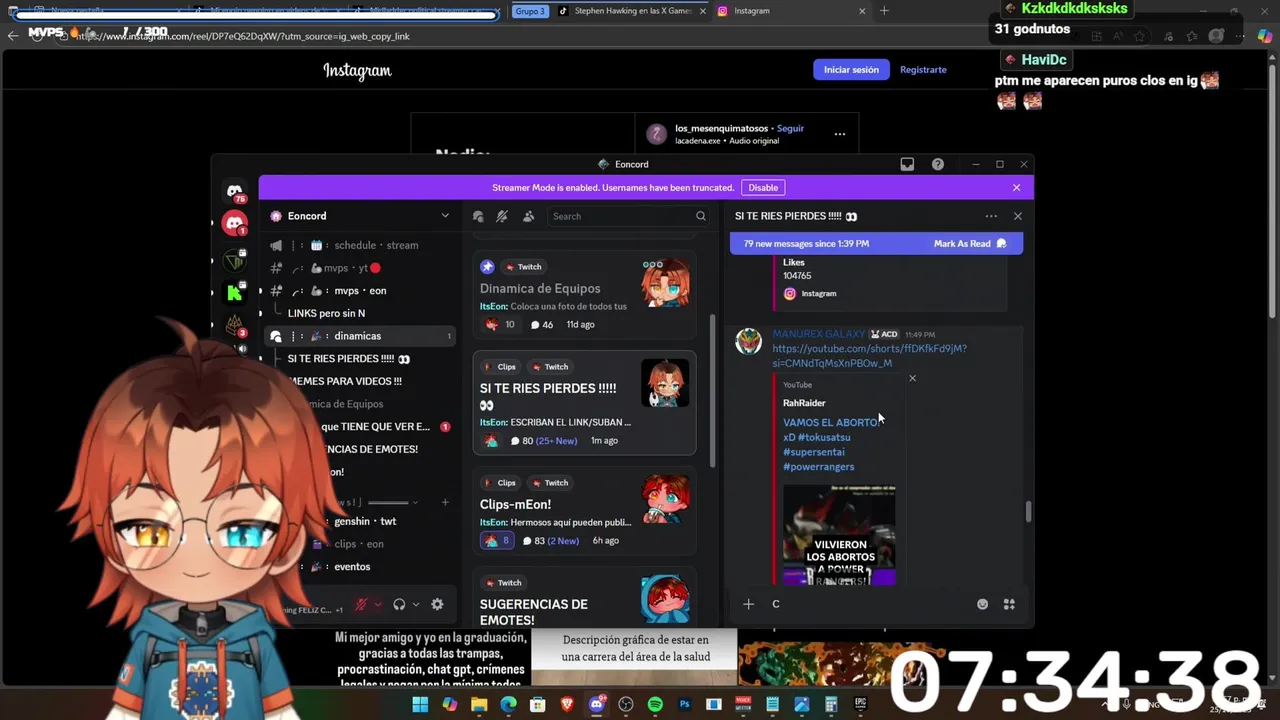Open emoji picker in message box

point(983,604)
